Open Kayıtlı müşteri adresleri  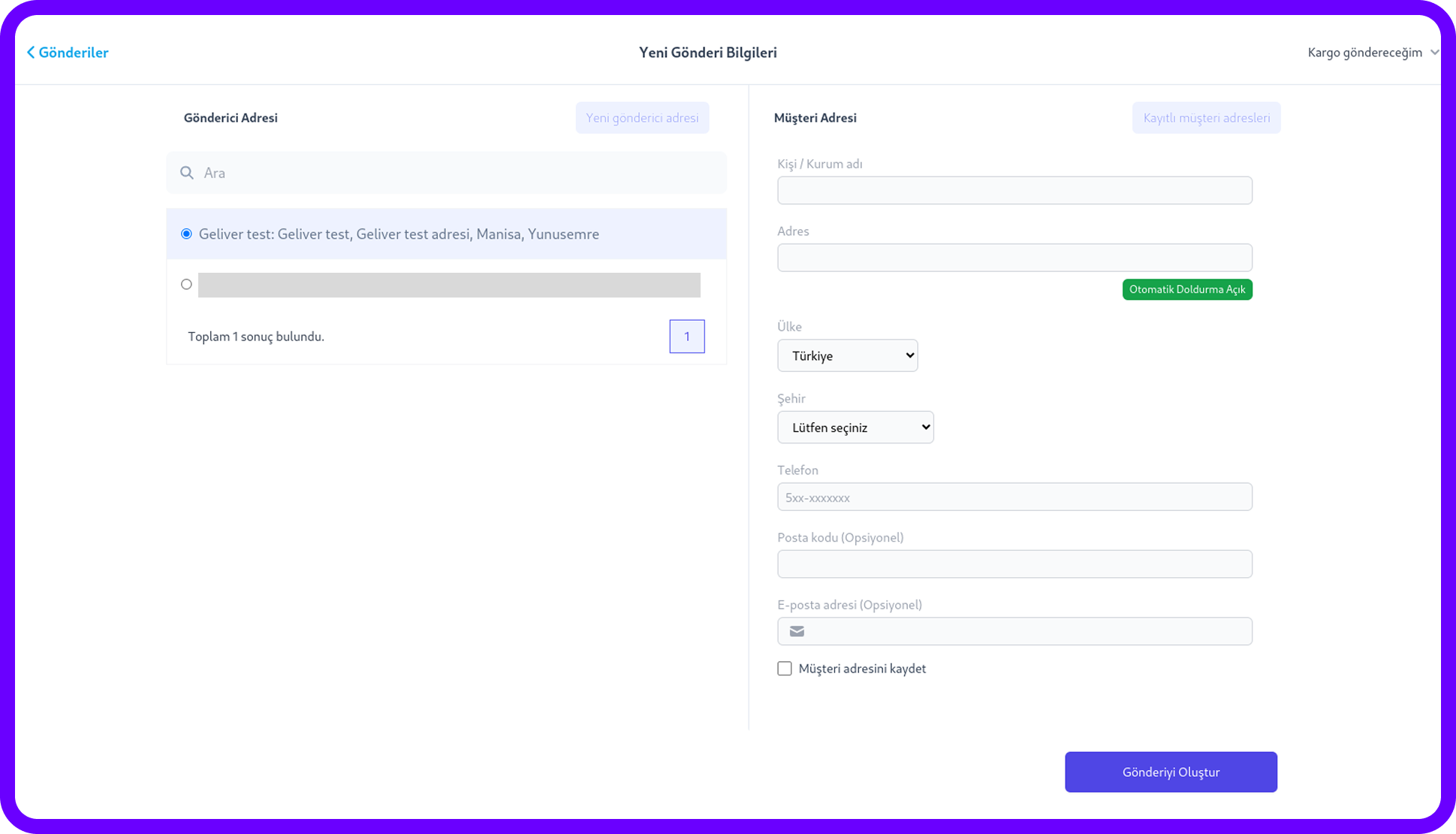(1206, 118)
